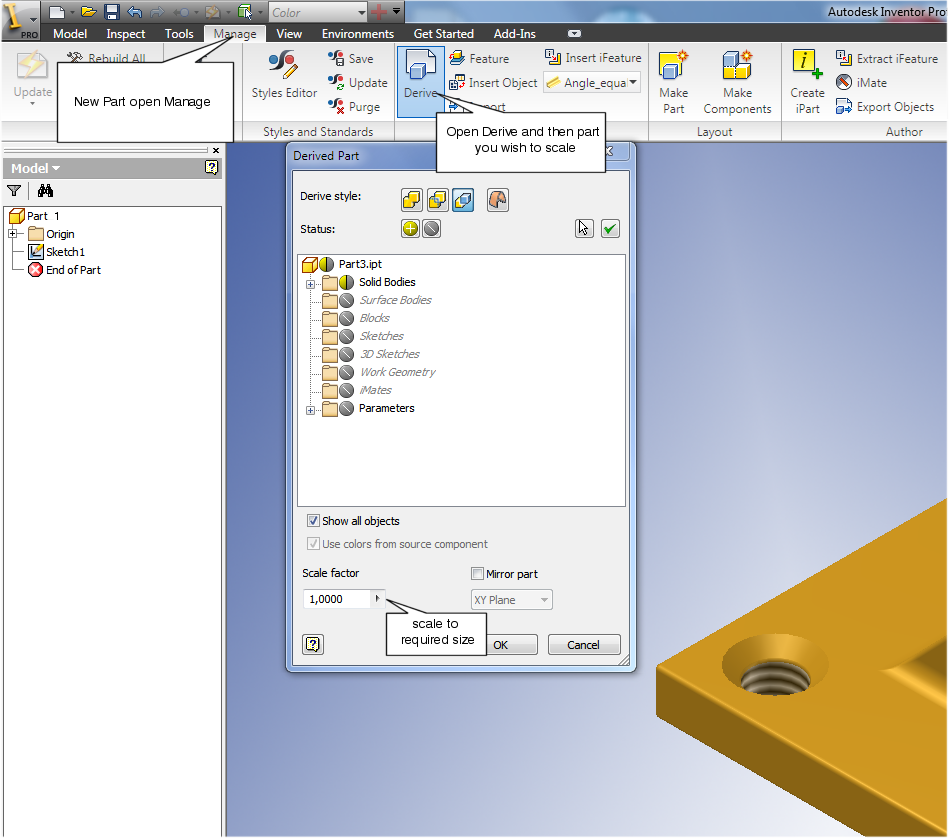Open Model browser help question icon
This screenshot has width=949, height=838.
click(x=211, y=168)
